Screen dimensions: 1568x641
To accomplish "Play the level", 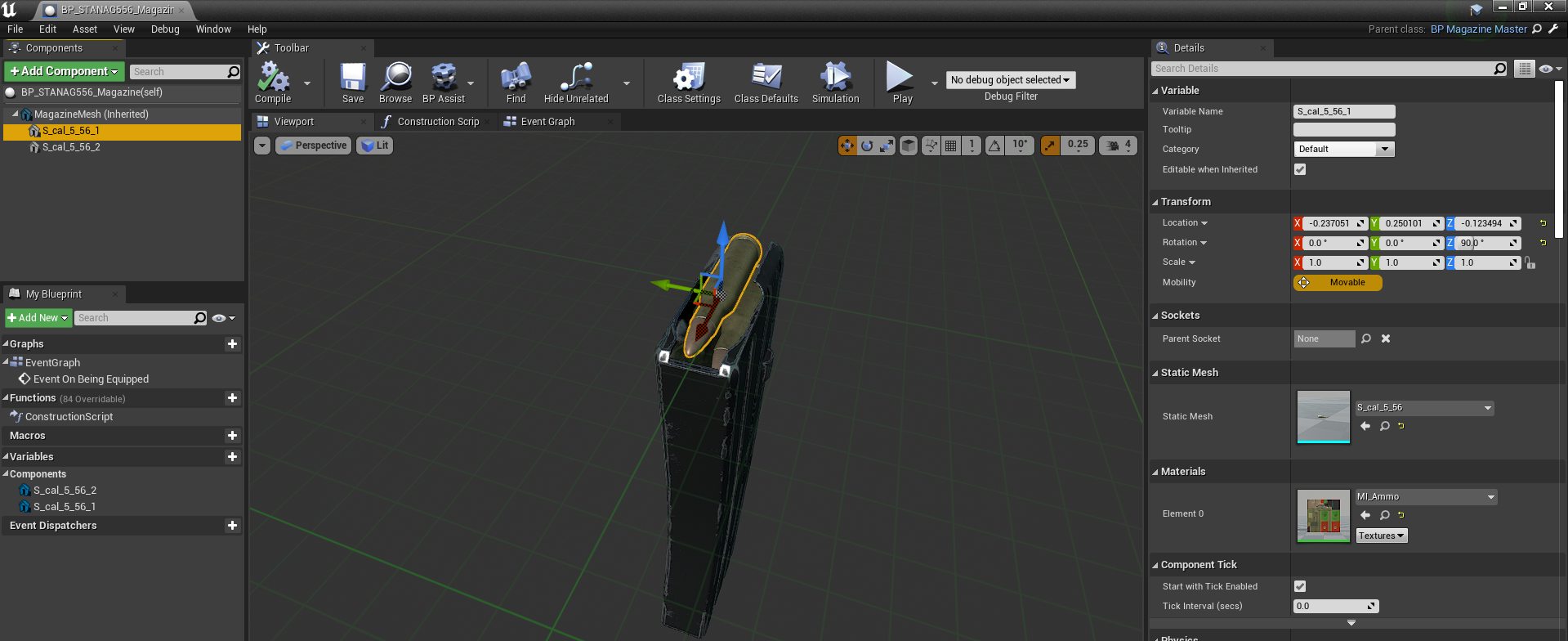I will [902, 83].
